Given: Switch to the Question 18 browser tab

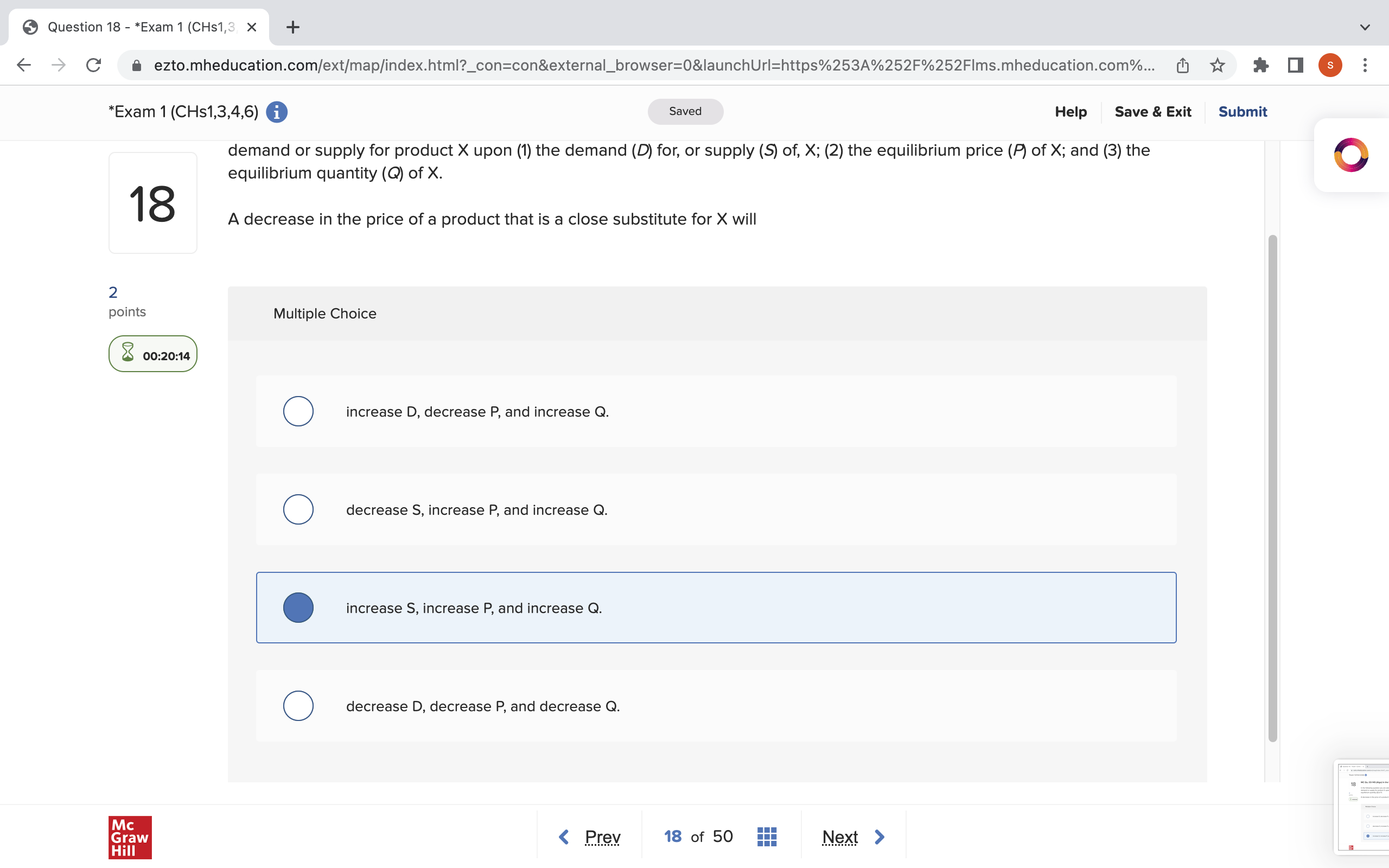Looking at the screenshot, I should 132,27.
